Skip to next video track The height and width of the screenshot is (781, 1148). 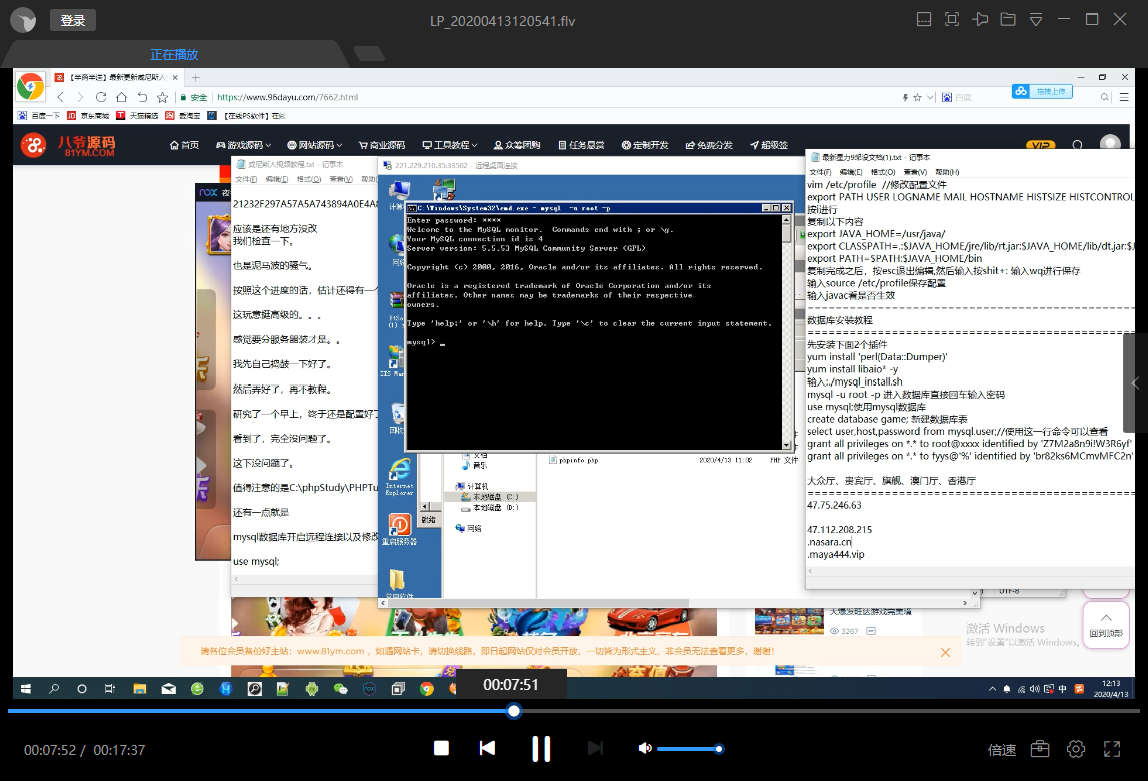click(x=595, y=748)
